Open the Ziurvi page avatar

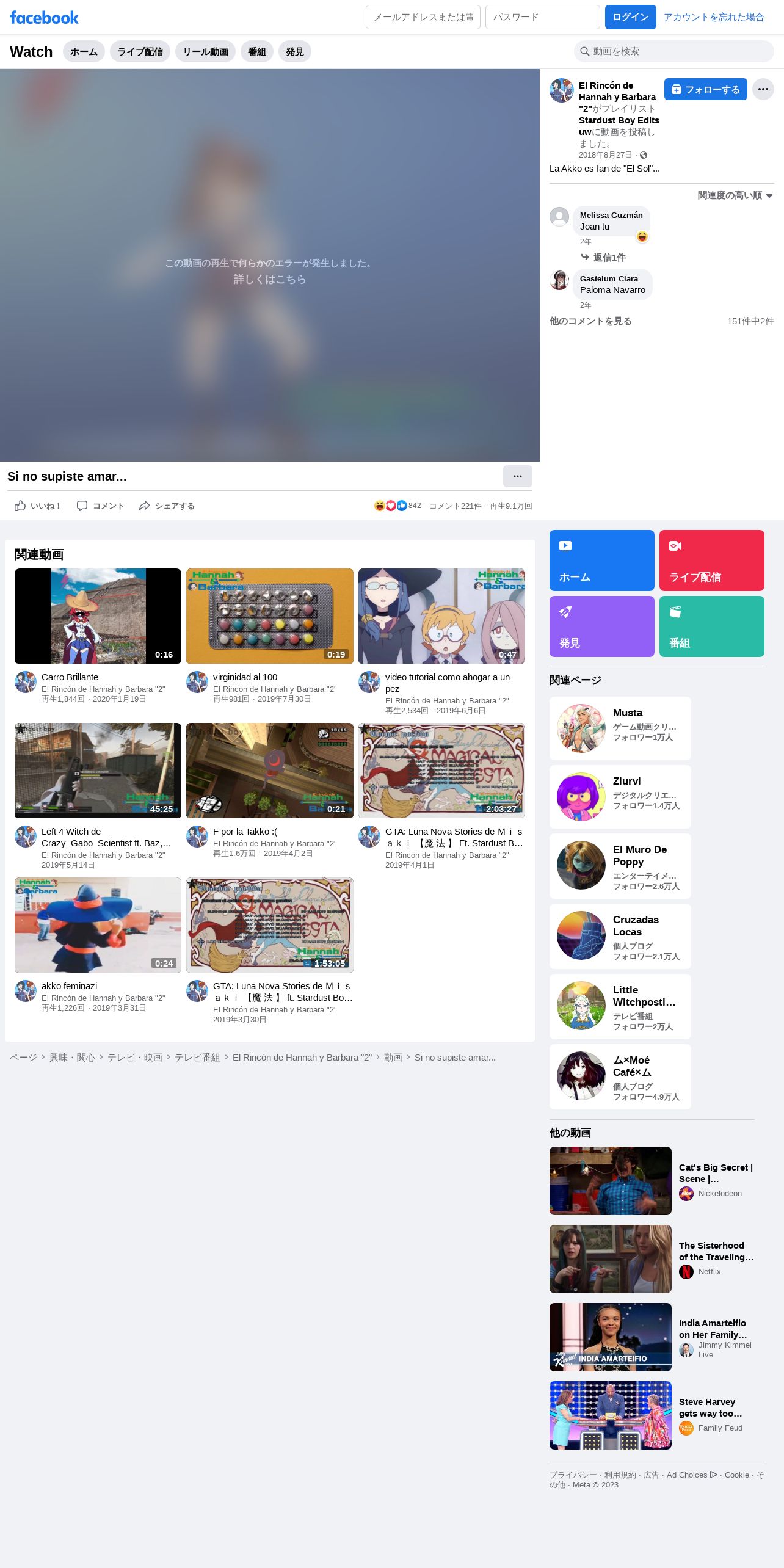pyautogui.click(x=581, y=797)
